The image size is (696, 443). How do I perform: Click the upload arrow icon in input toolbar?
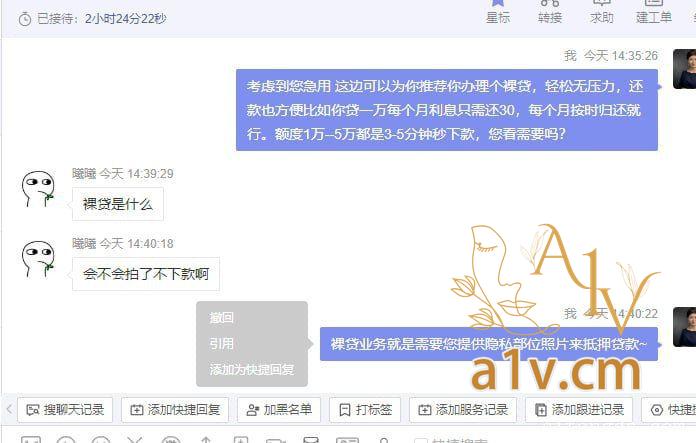tap(206, 440)
